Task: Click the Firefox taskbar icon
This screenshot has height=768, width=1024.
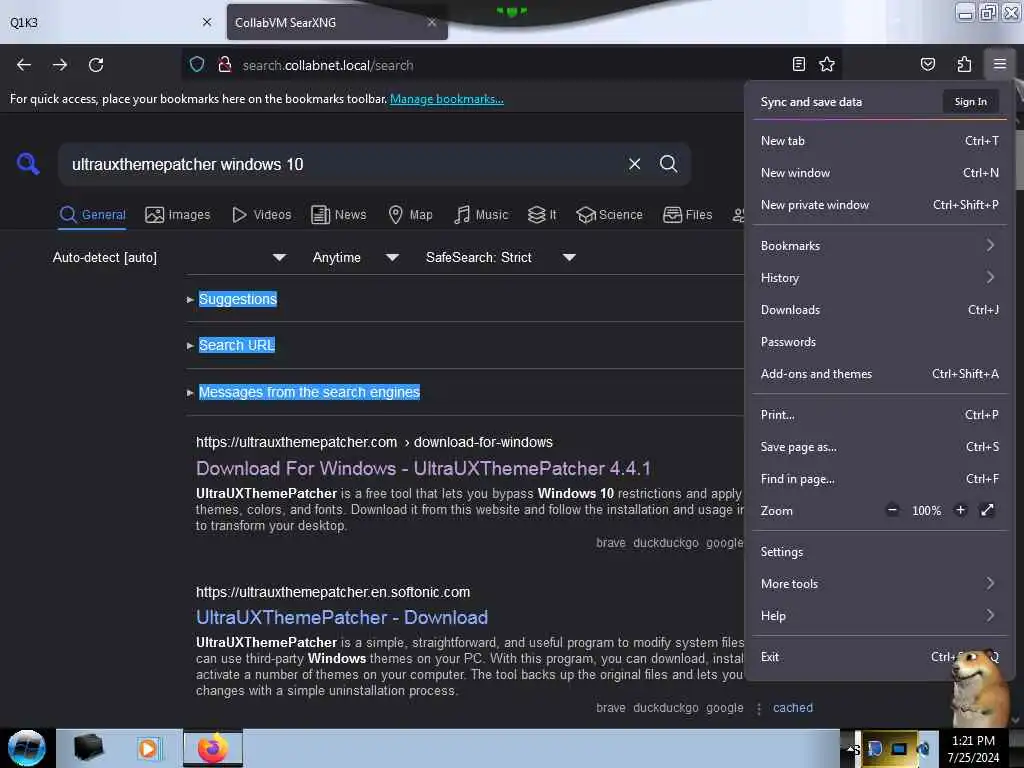Action: 213,748
